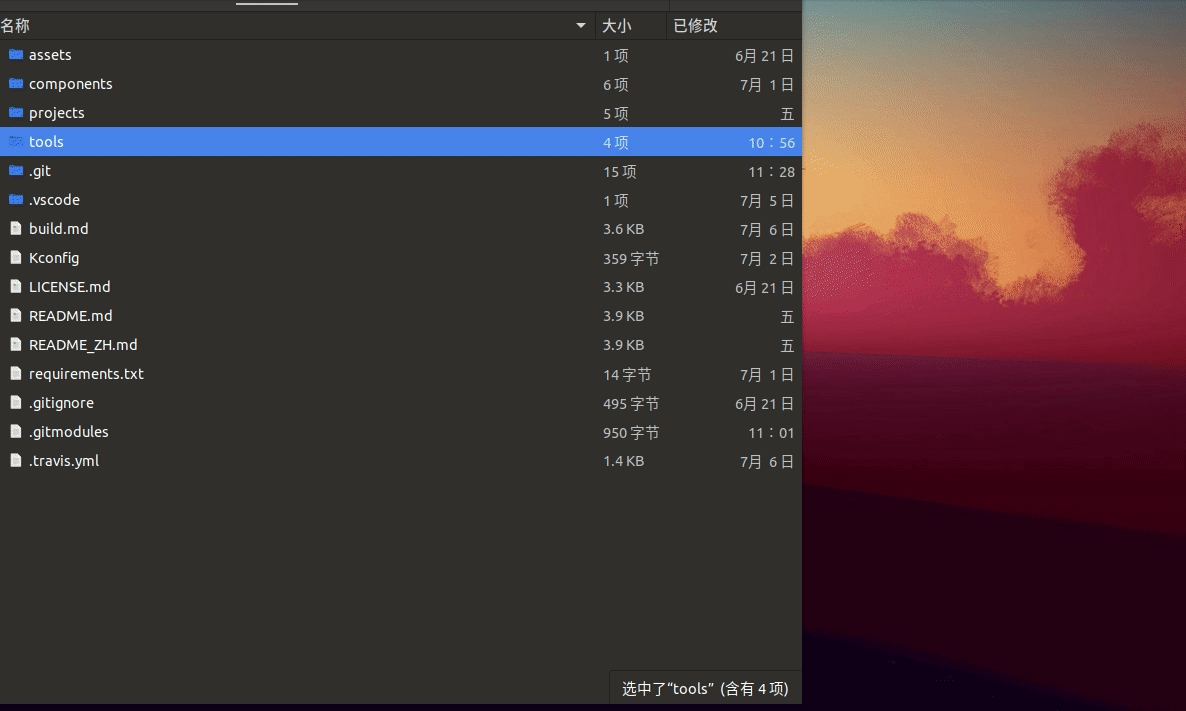The image size is (1186, 711).
Task: Select the .gitignore file name
Action: tap(61, 403)
